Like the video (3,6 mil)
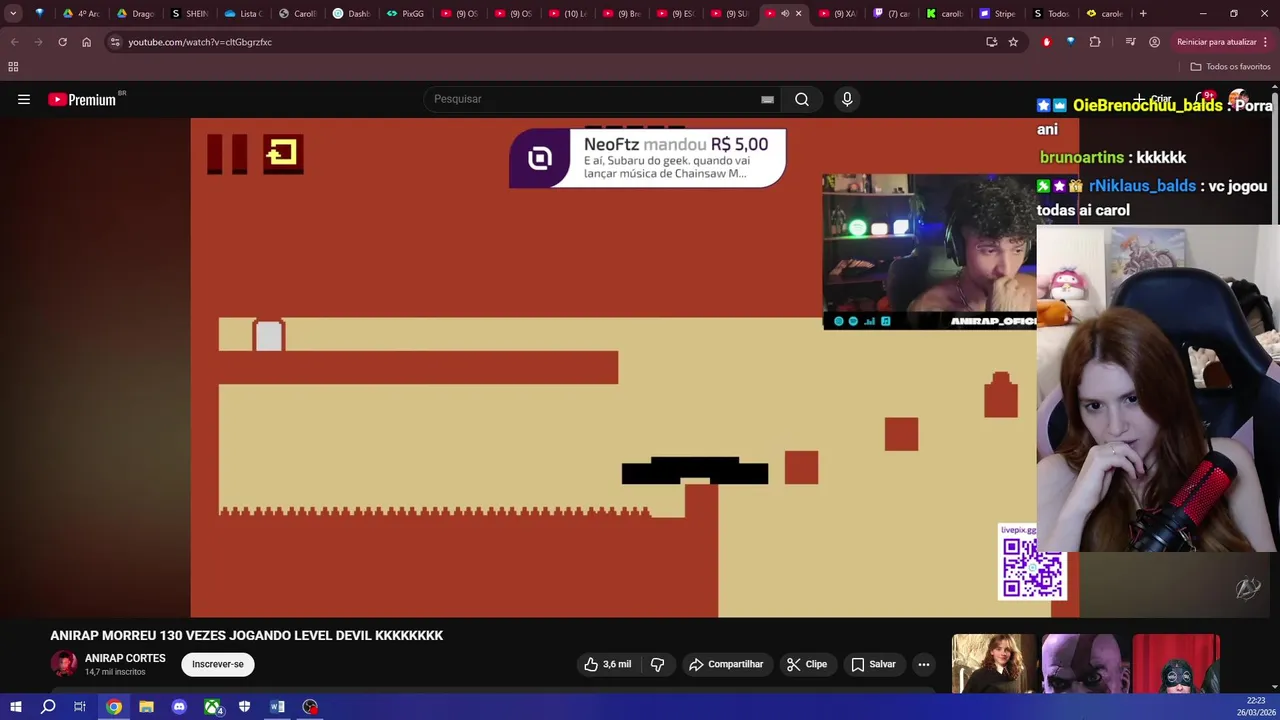This screenshot has height=720, width=1280. click(608, 664)
